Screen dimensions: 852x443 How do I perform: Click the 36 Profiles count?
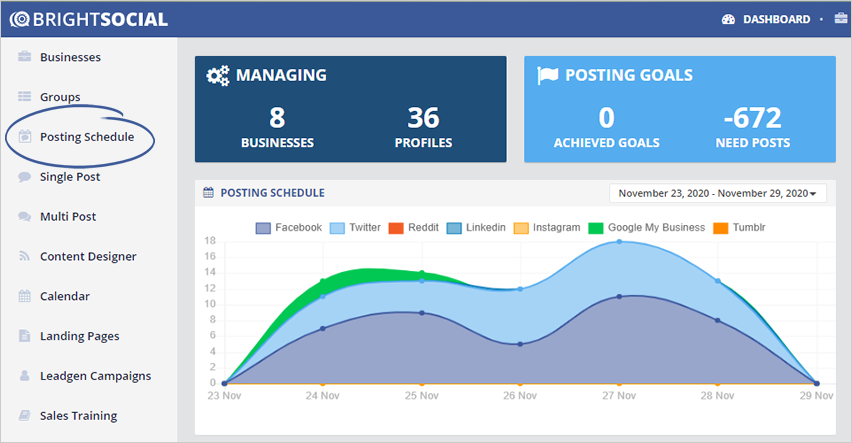click(423, 118)
